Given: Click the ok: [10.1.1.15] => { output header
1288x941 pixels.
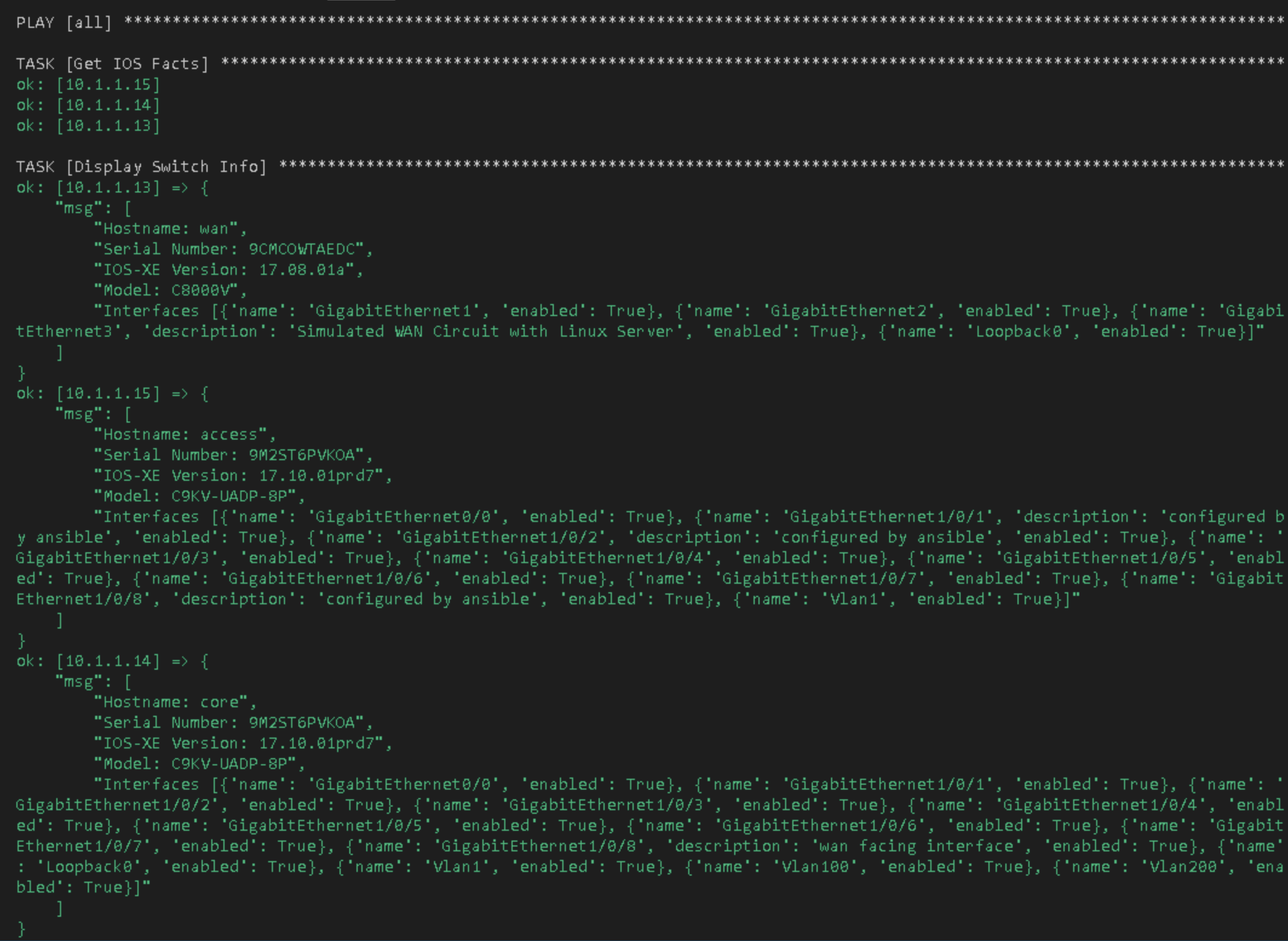Looking at the screenshot, I should click(113, 393).
